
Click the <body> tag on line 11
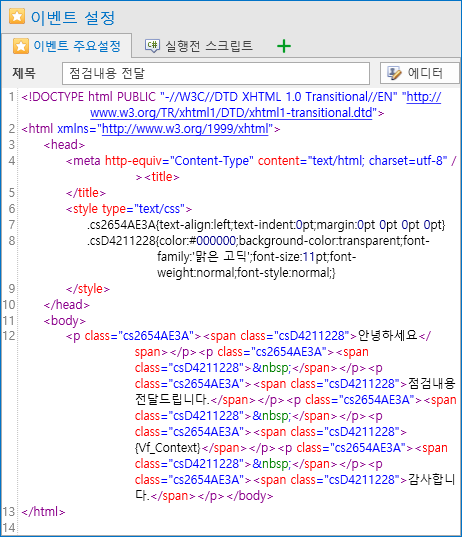[x=65, y=321]
